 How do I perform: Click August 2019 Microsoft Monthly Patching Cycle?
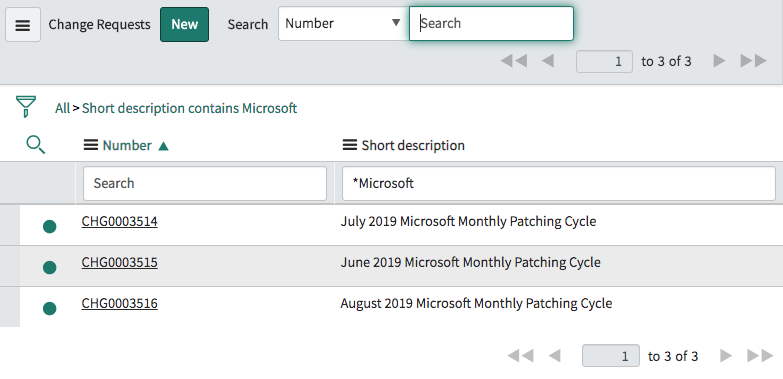pos(476,303)
